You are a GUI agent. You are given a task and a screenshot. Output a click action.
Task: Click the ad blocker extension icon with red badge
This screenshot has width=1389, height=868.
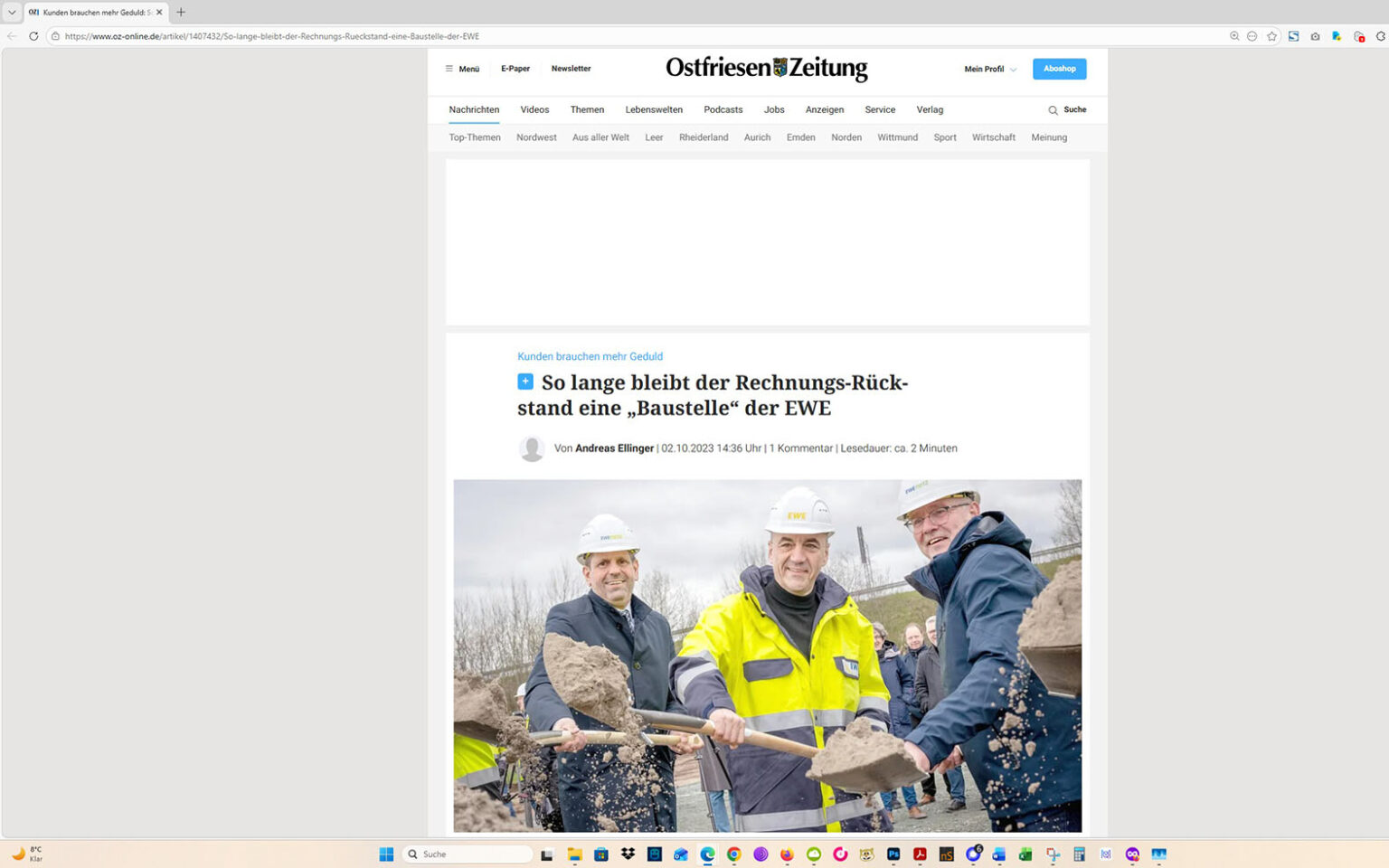[1358, 36]
